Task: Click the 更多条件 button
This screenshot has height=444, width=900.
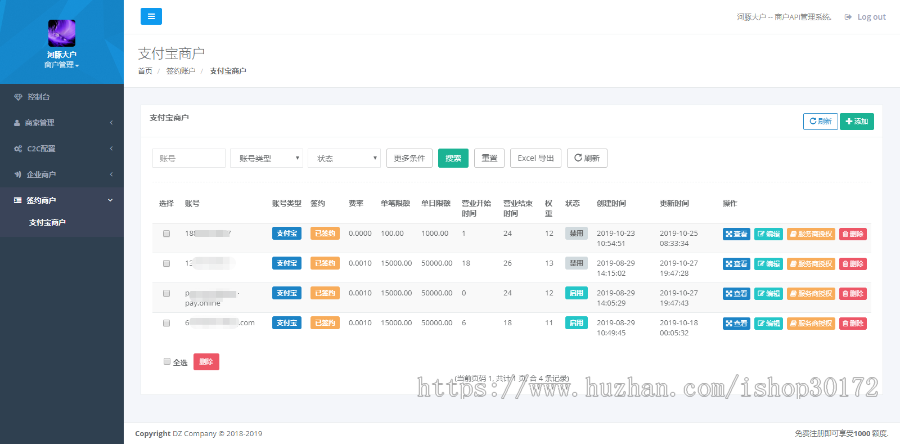Action: click(x=409, y=158)
